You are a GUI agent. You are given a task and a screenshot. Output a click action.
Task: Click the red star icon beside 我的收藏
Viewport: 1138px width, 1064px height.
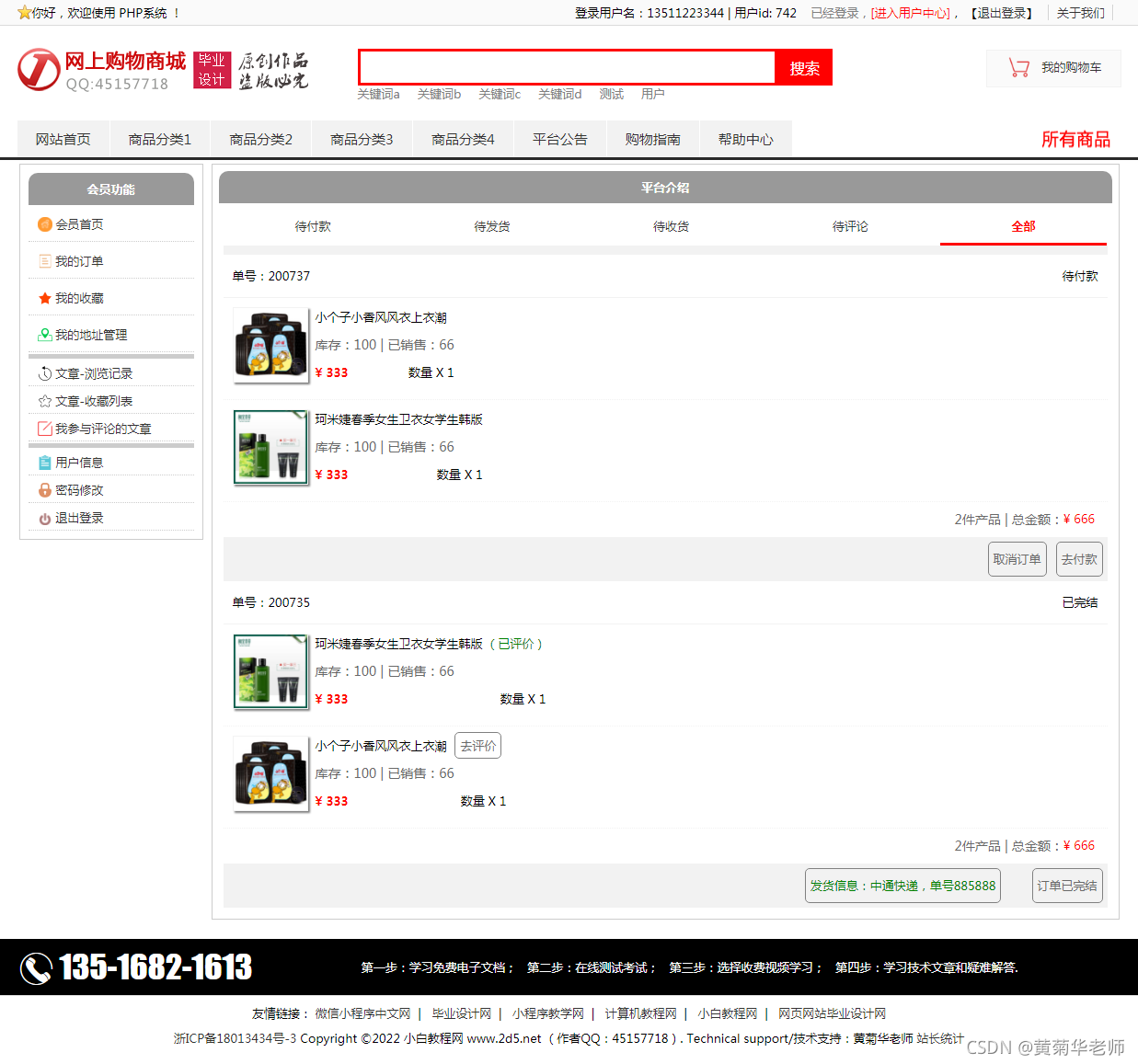coord(44,297)
